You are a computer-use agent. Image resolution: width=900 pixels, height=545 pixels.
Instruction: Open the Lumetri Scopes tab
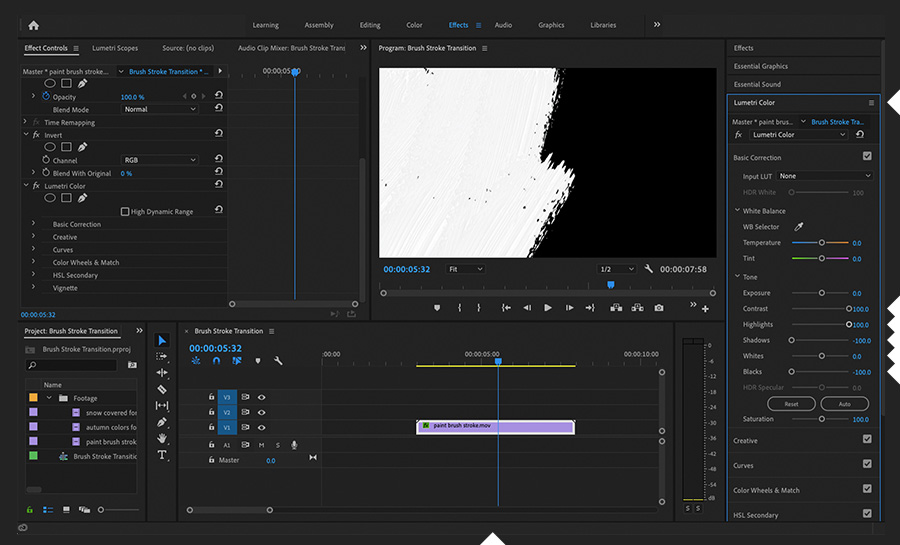tap(115, 48)
